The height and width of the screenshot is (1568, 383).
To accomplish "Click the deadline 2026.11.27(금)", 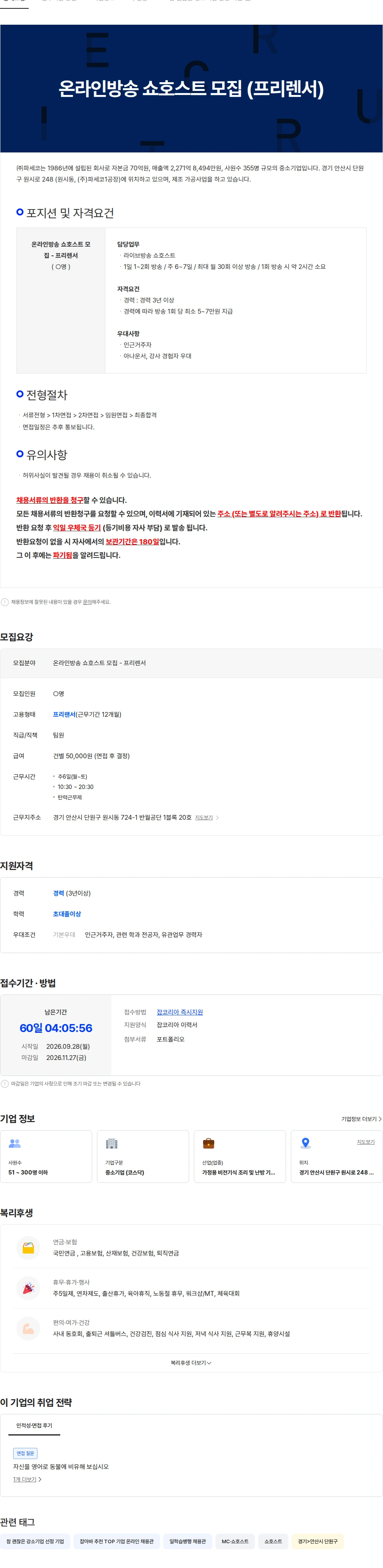I will coord(66,1057).
